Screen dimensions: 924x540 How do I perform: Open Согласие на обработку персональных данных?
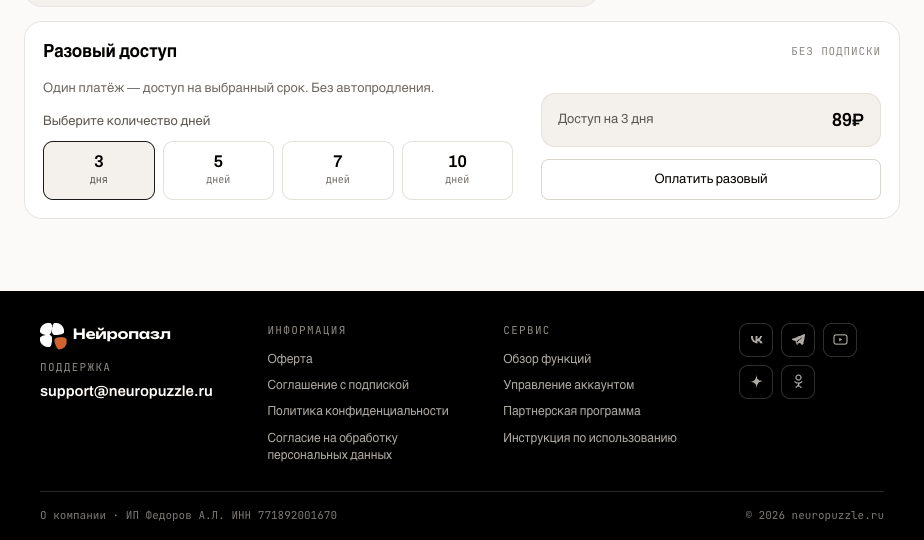332,446
